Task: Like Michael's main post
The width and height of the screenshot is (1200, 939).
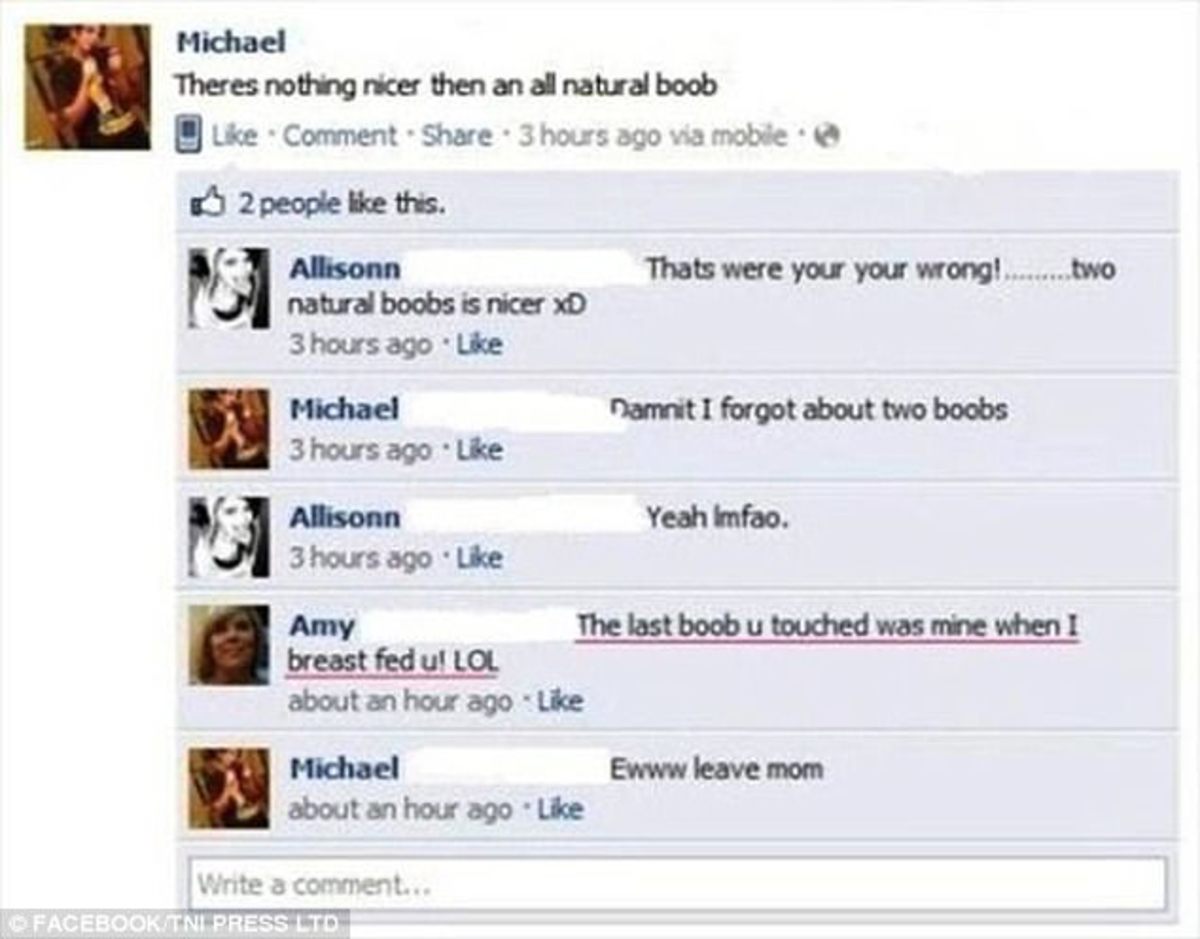Action: click(x=233, y=136)
